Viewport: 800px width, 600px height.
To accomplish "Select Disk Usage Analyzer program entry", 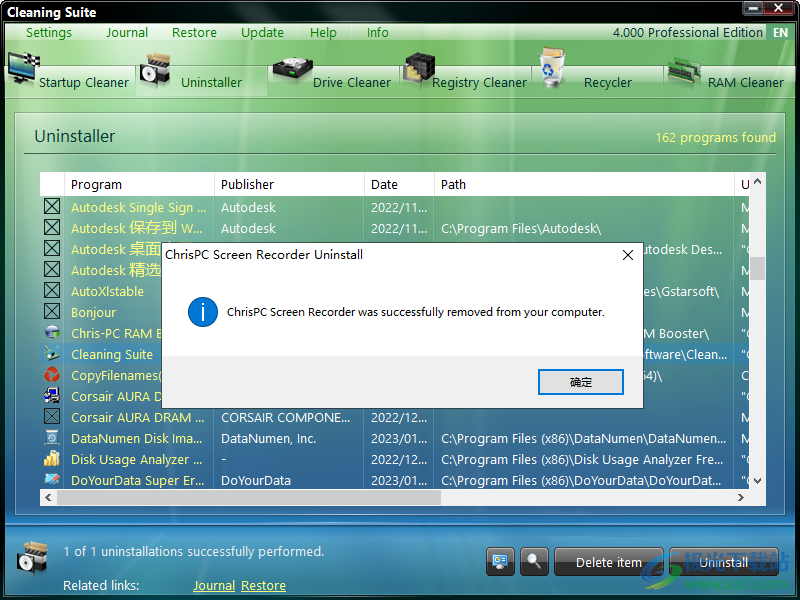I will [x=137, y=459].
